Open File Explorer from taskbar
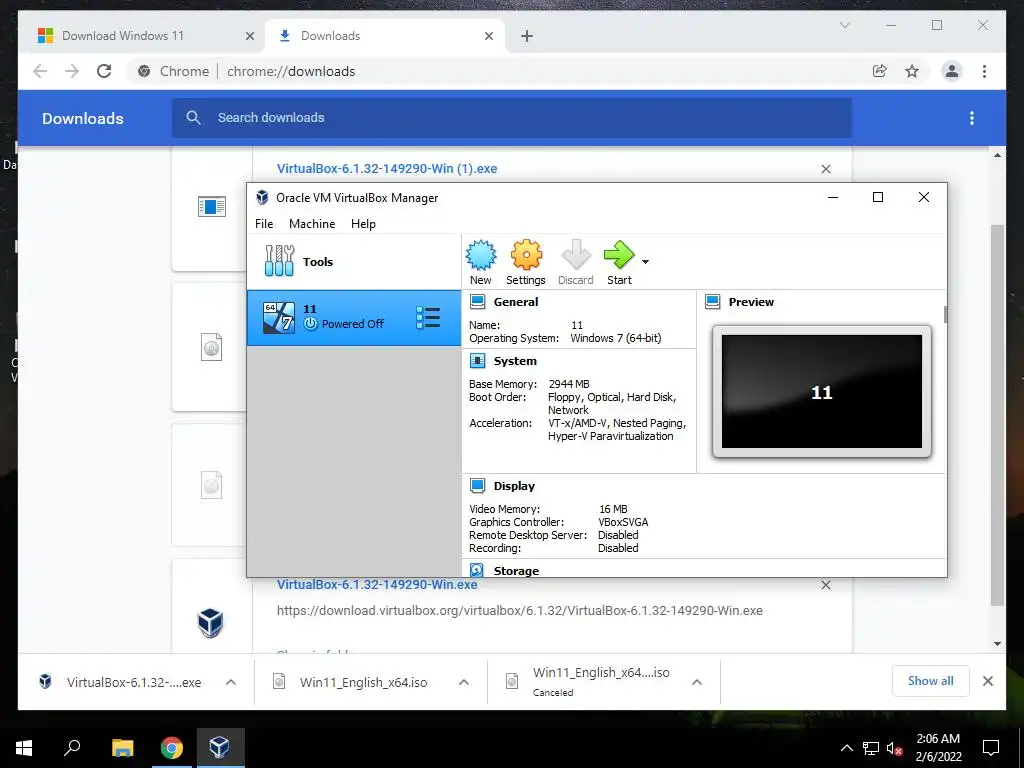1024x768 pixels. (122, 748)
